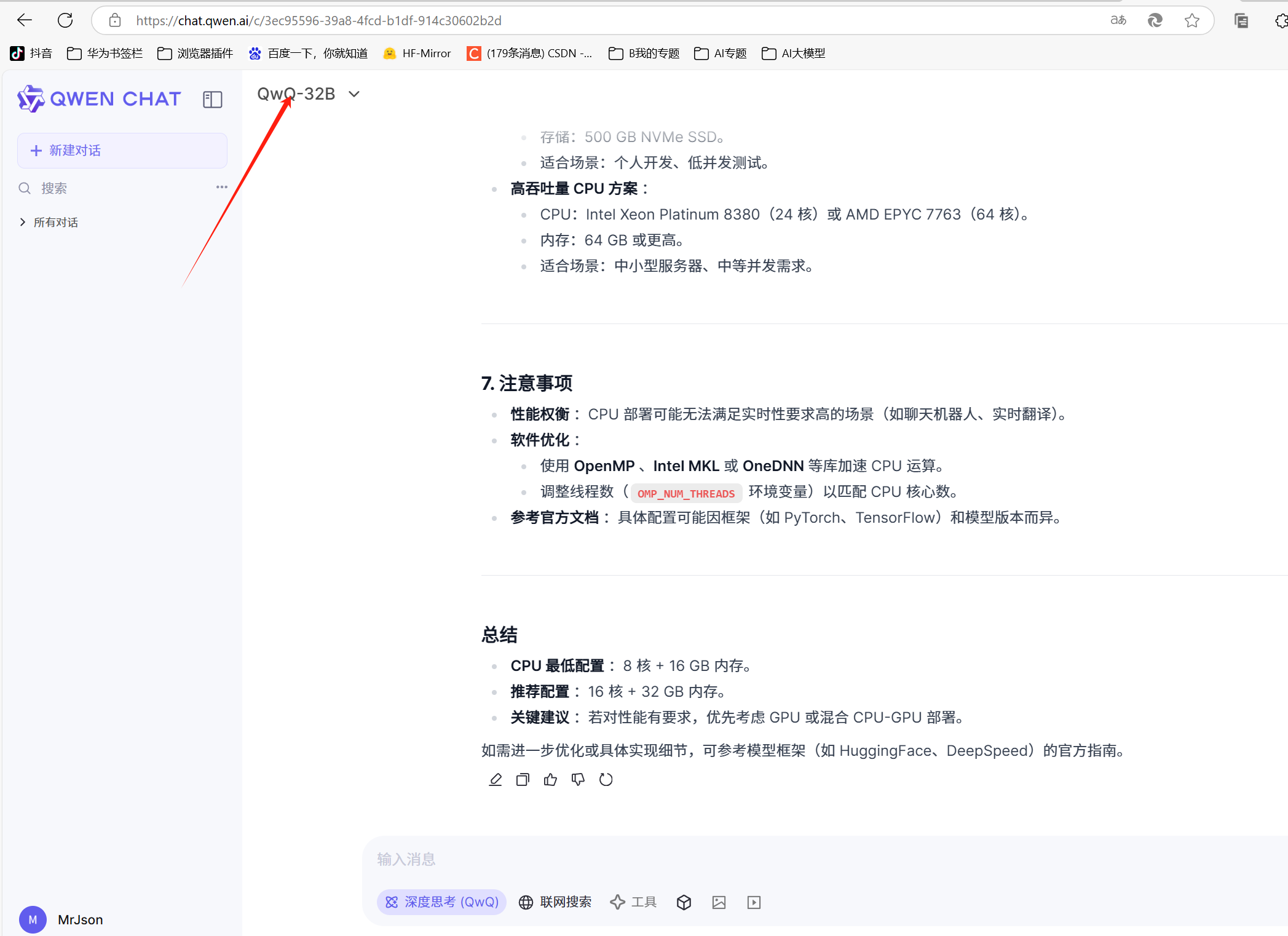Open the three-dot menu beside search

pos(221,187)
